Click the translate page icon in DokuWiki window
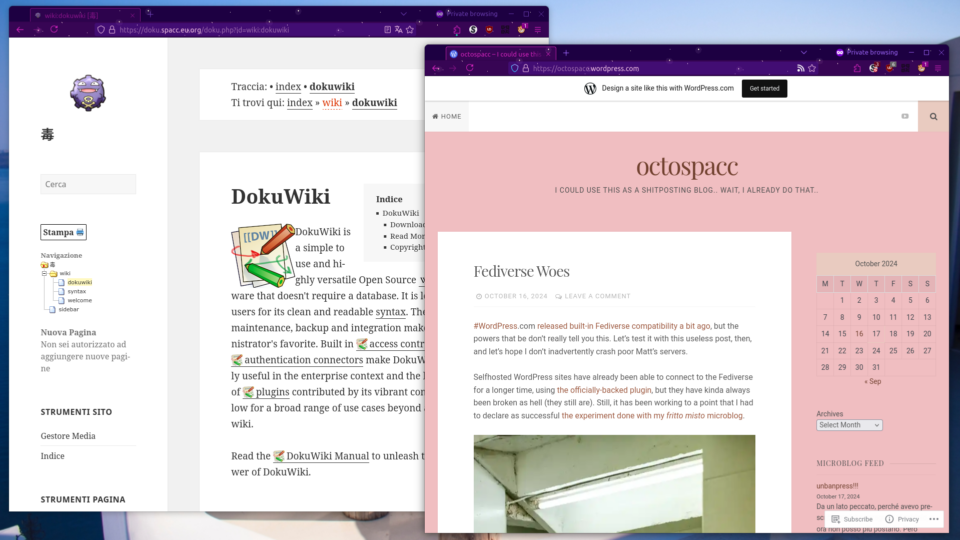This screenshot has height=540, width=960. click(399, 29)
